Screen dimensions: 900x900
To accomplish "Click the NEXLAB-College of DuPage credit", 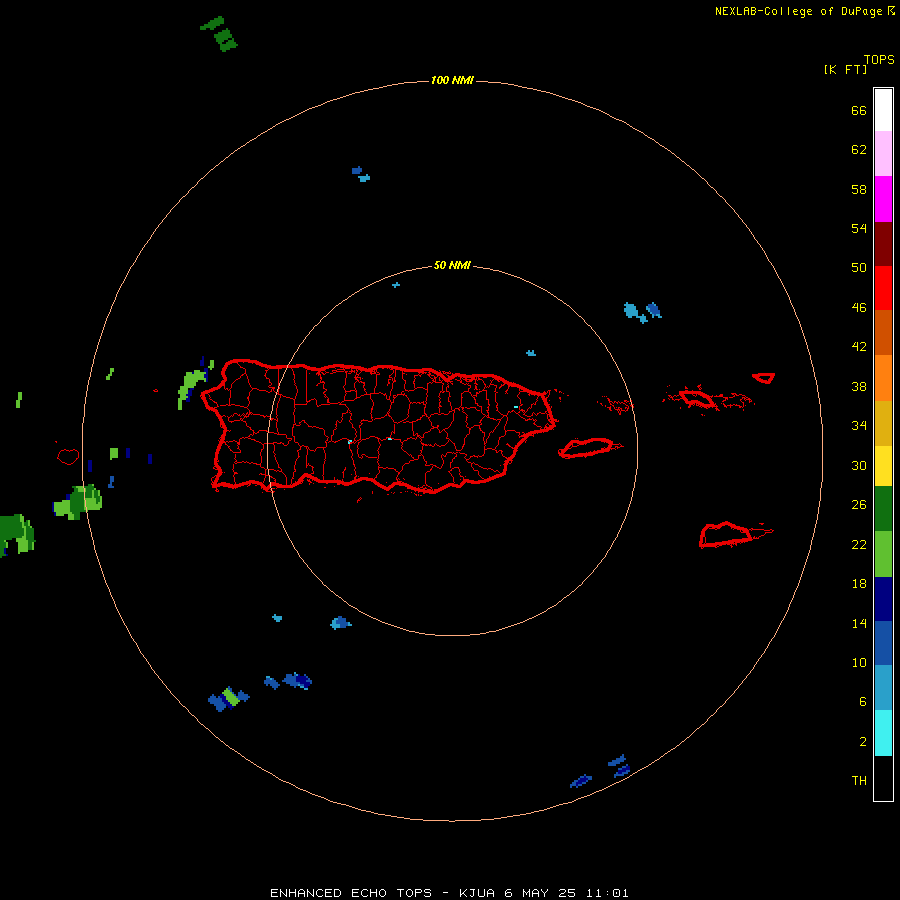I will [x=804, y=11].
